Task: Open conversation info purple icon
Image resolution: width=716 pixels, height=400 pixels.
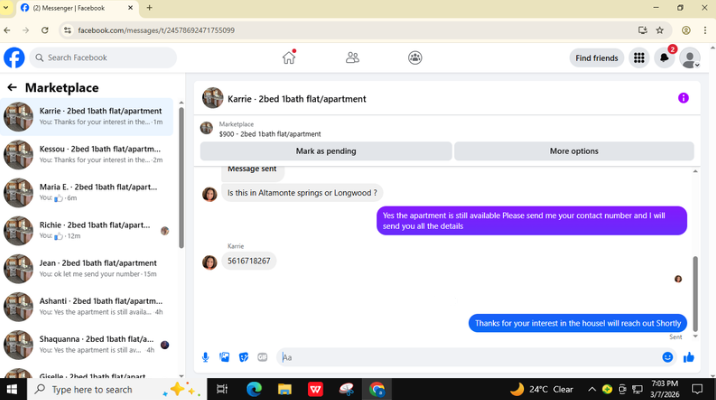Action: point(683,98)
